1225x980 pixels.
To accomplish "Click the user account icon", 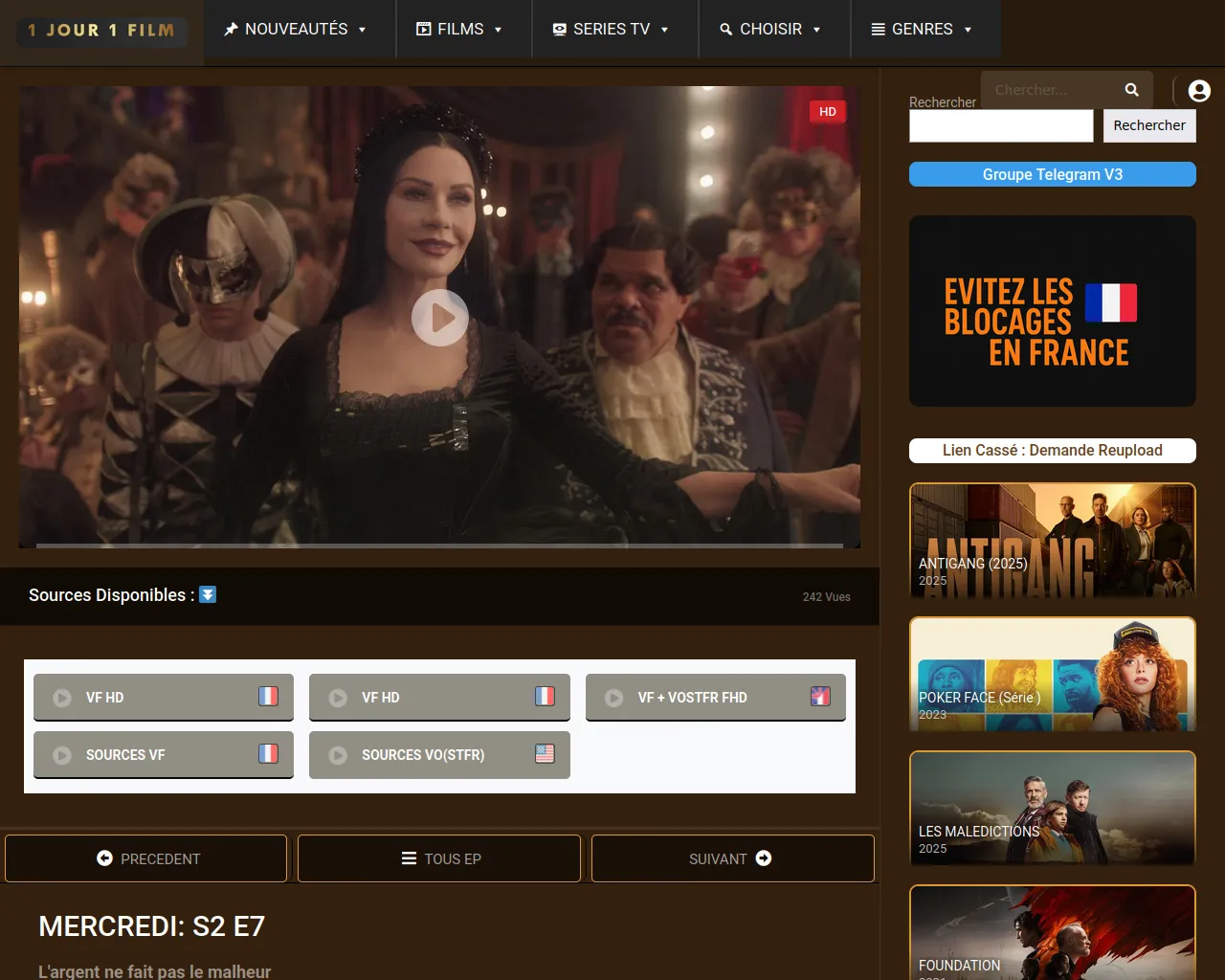I will coord(1198,91).
